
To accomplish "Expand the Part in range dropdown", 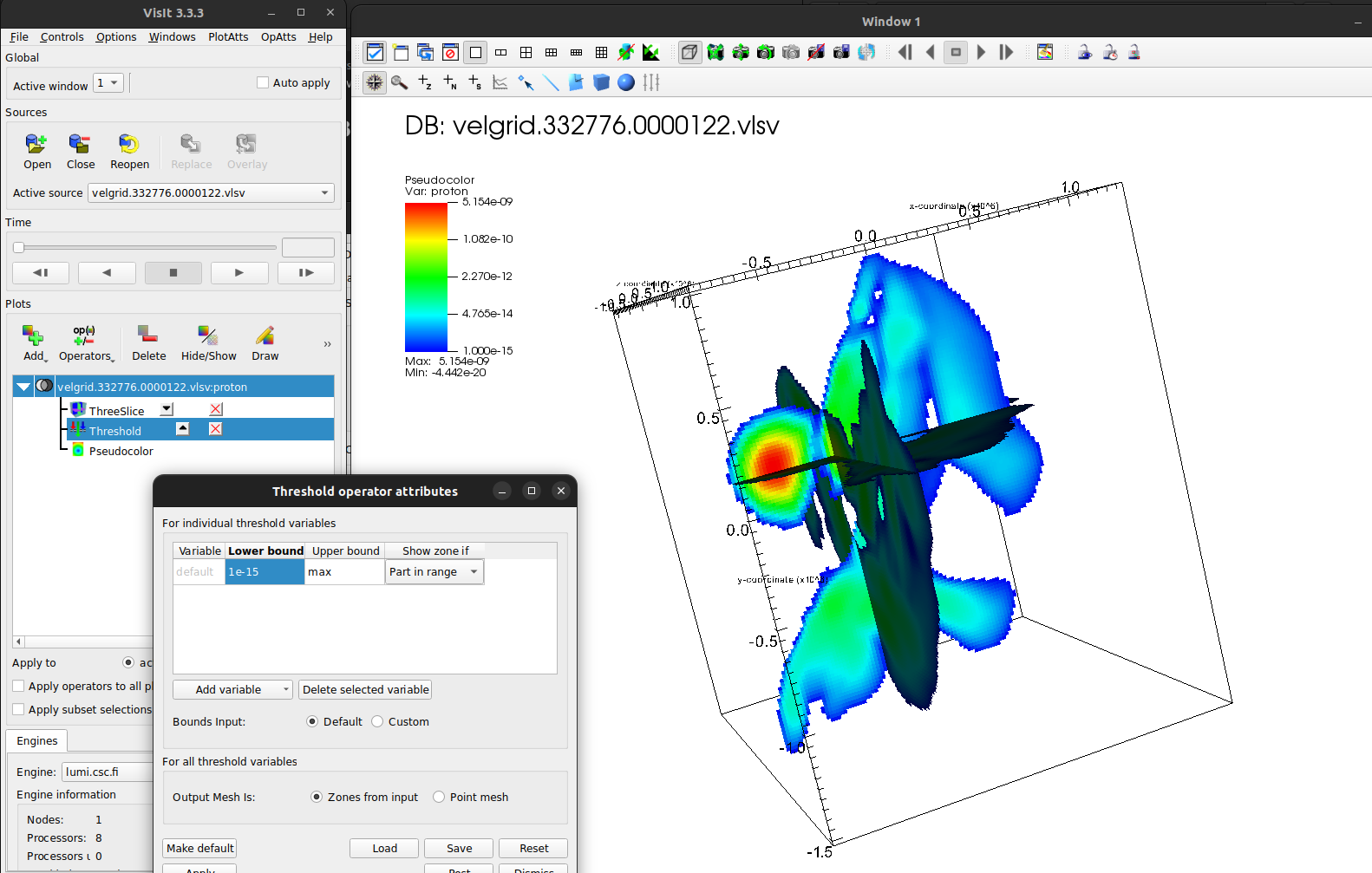I will tap(434, 572).
